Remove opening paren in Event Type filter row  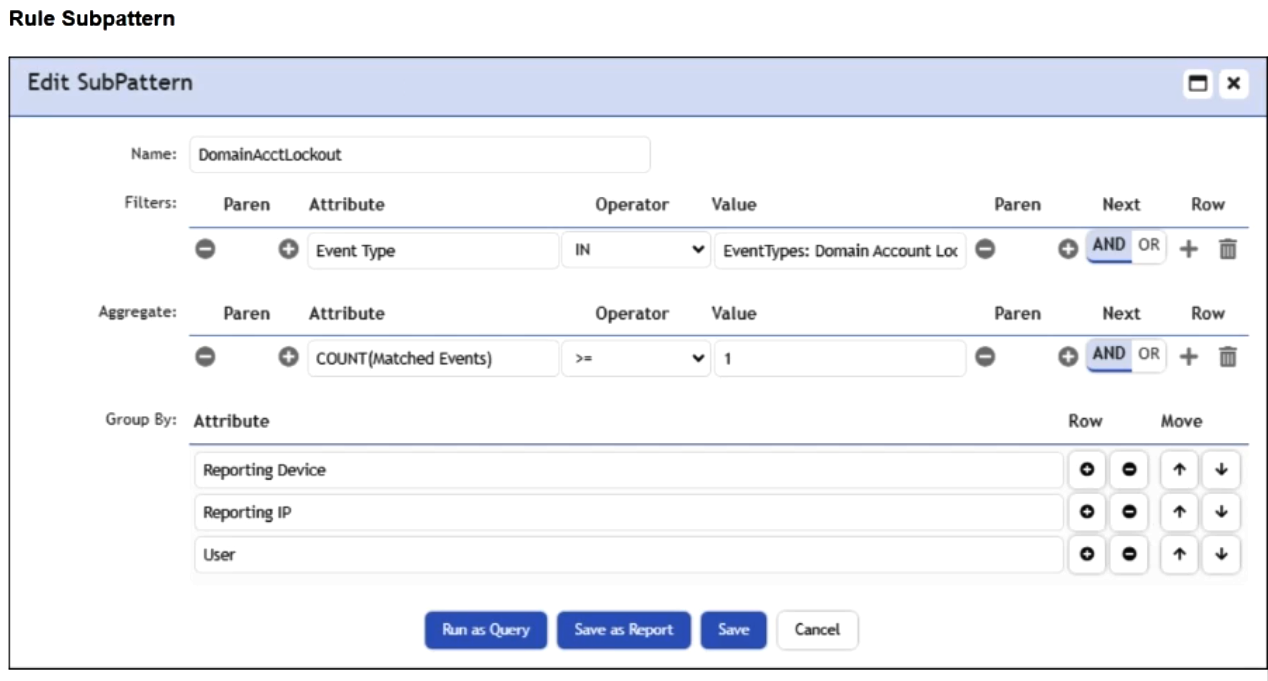(205, 250)
